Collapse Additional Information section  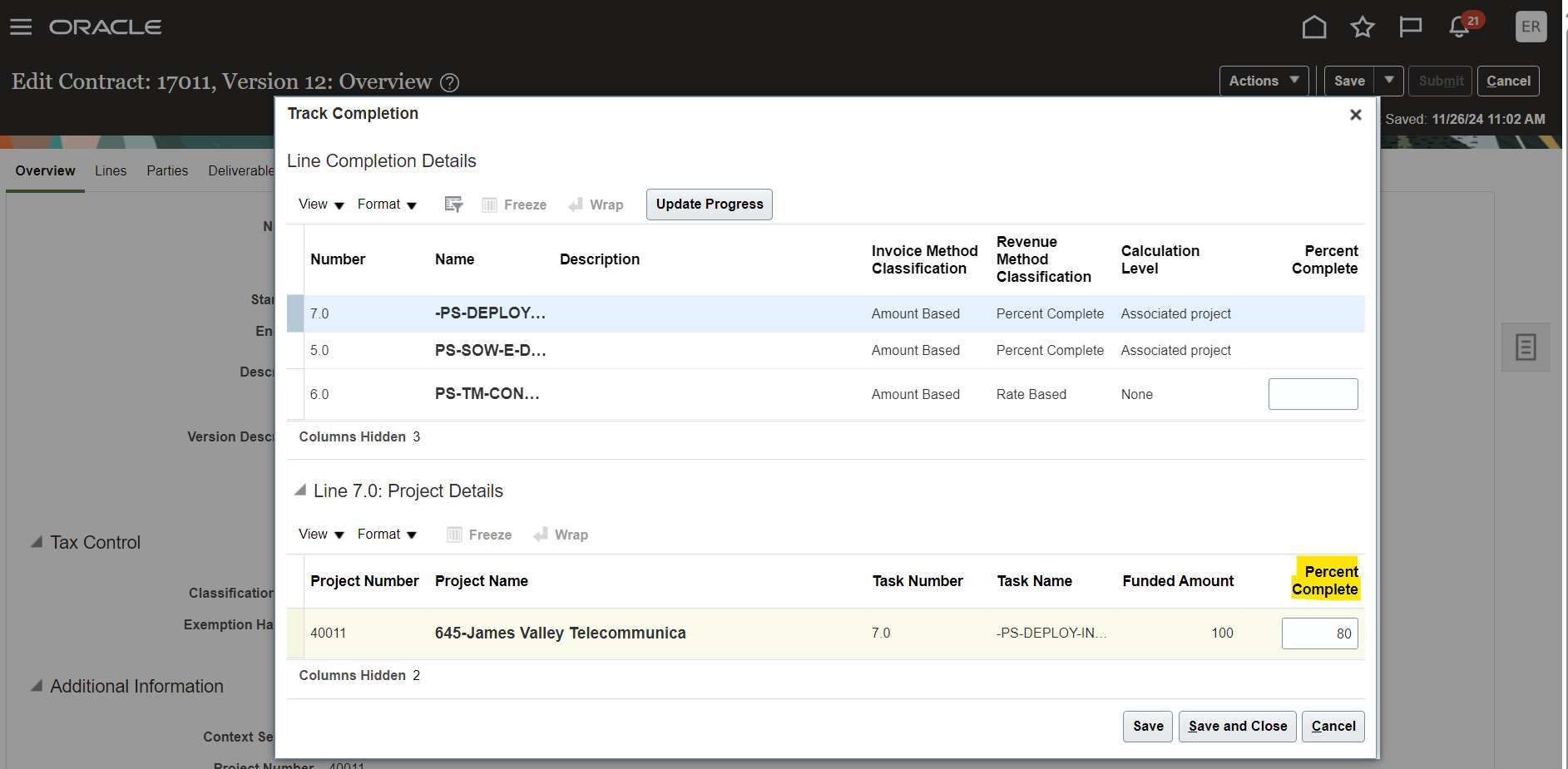[37, 686]
